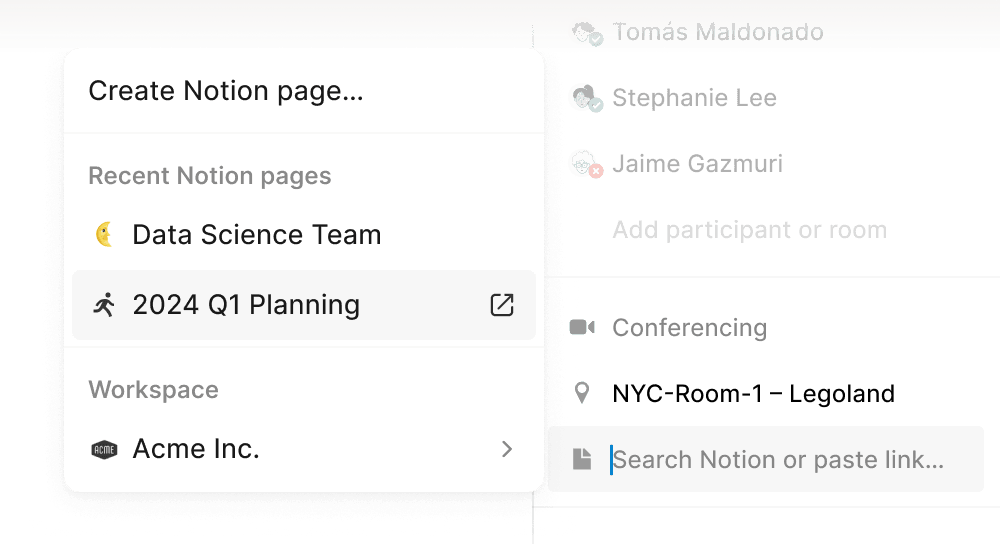The width and height of the screenshot is (1000, 544).
Task: Click Stephanie Lee's avatar
Action: tap(584, 98)
